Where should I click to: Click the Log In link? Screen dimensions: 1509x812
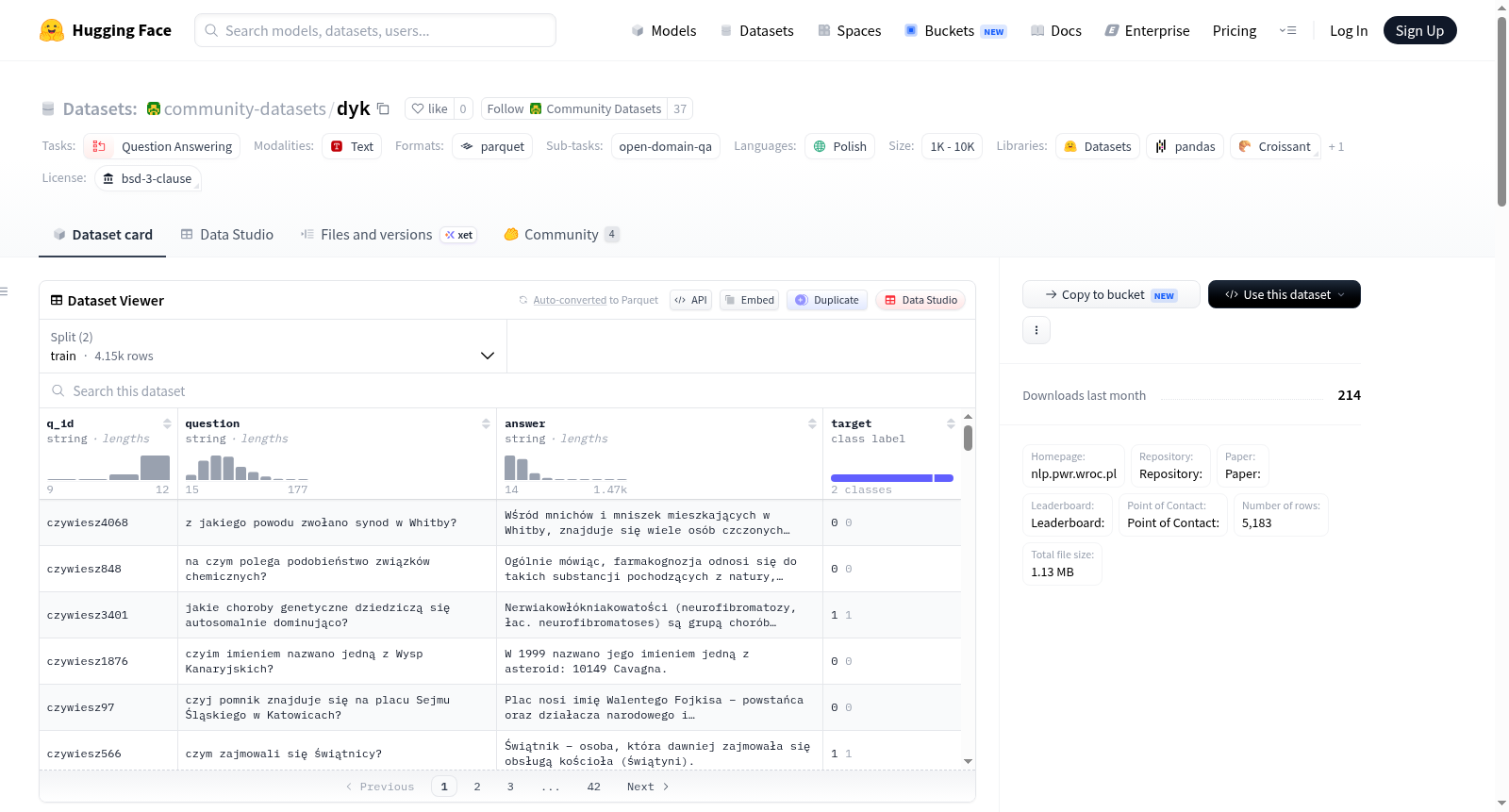(x=1349, y=31)
